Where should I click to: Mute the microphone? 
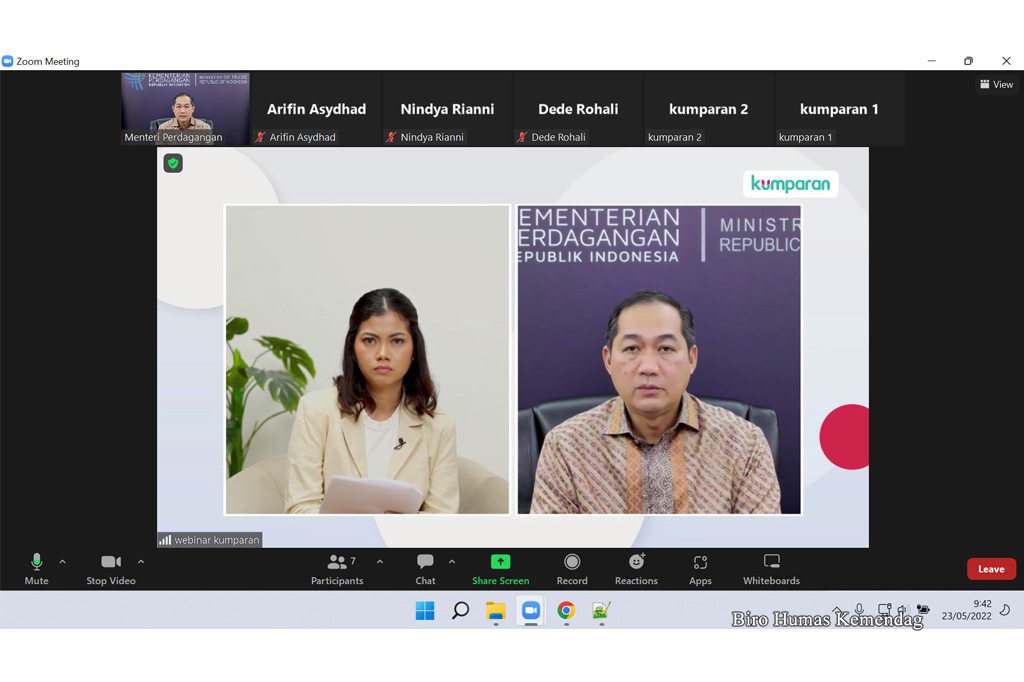click(37, 568)
